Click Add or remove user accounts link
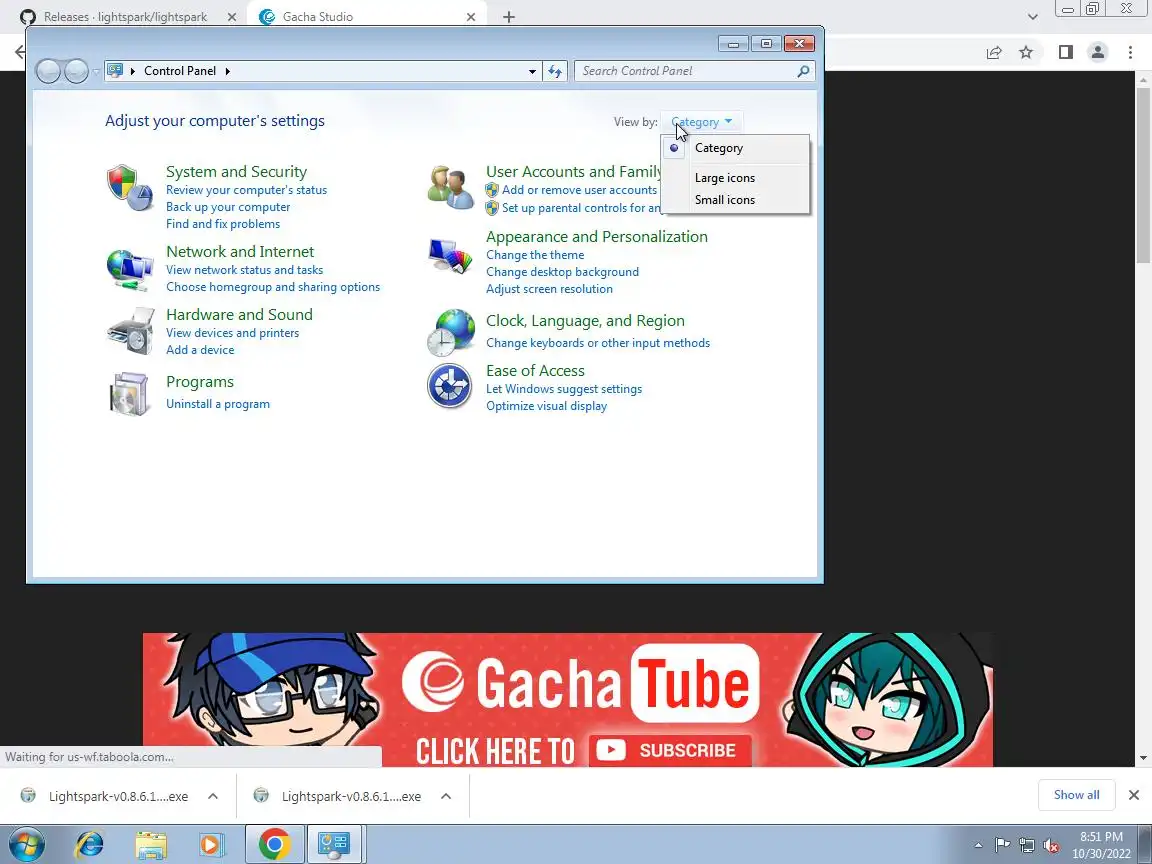 click(x=579, y=190)
